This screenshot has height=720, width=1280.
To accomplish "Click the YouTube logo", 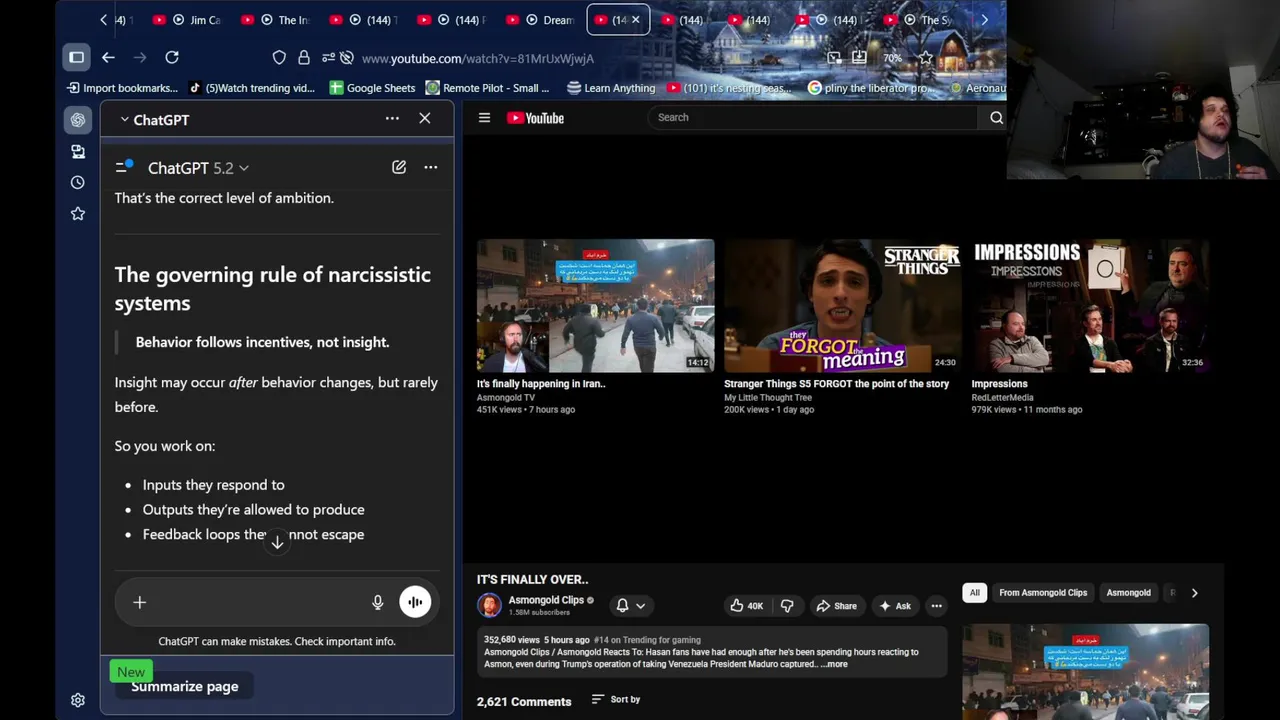I will pyautogui.click(x=535, y=118).
